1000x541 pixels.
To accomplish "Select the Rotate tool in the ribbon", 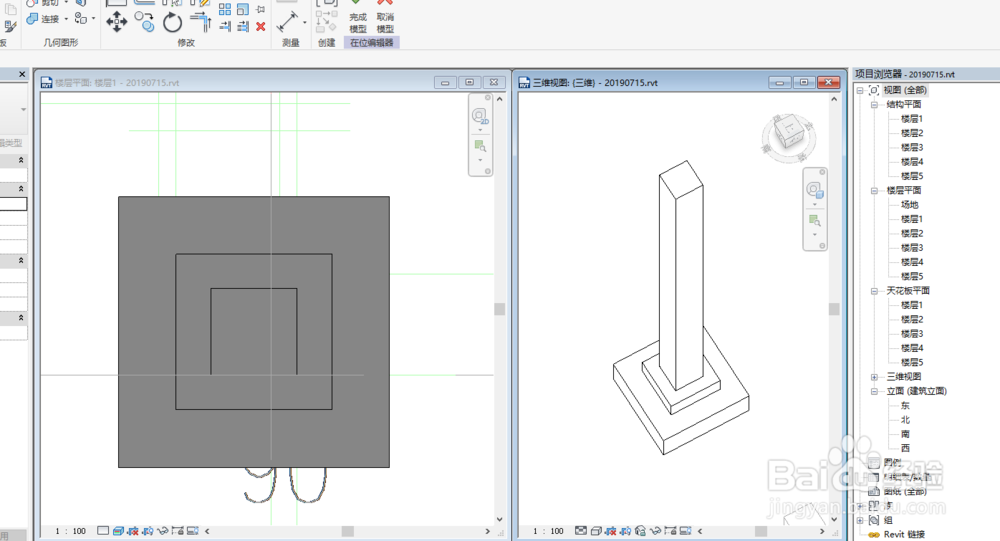I will (x=172, y=22).
